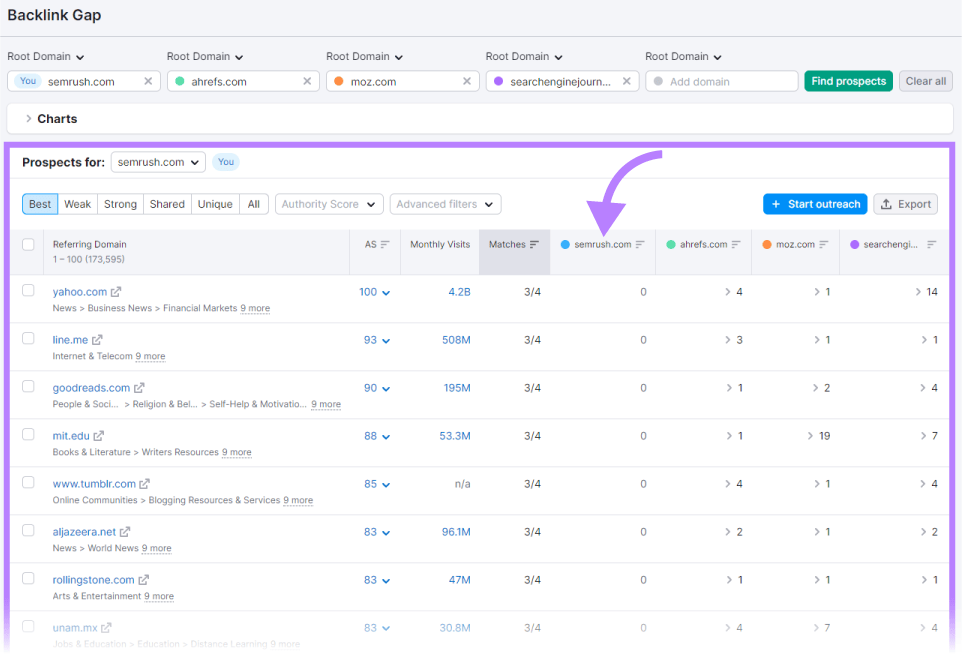Check the yahoo.com row checkbox
This screenshot has height=654, width=962.
(28, 292)
